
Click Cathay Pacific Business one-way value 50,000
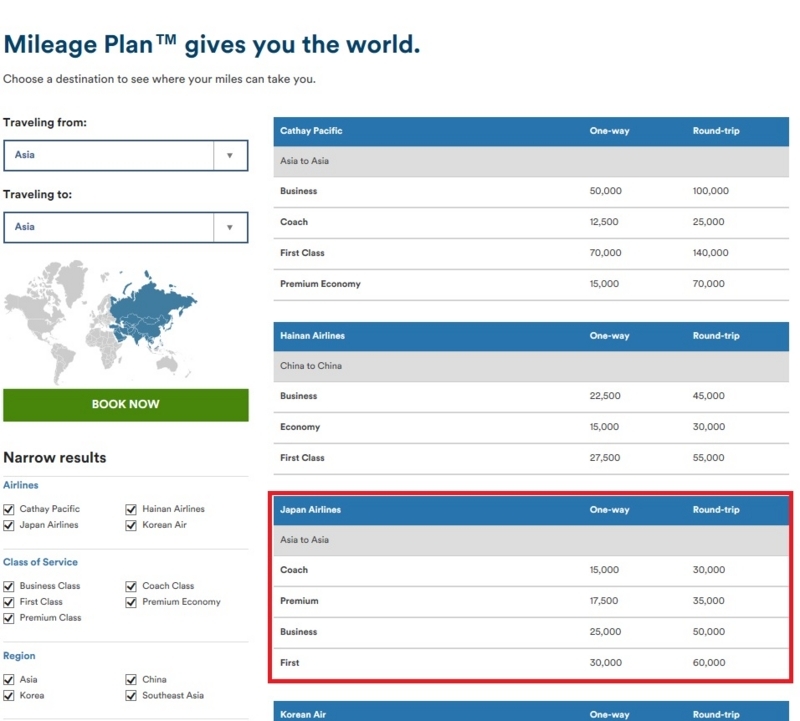click(606, 191)
